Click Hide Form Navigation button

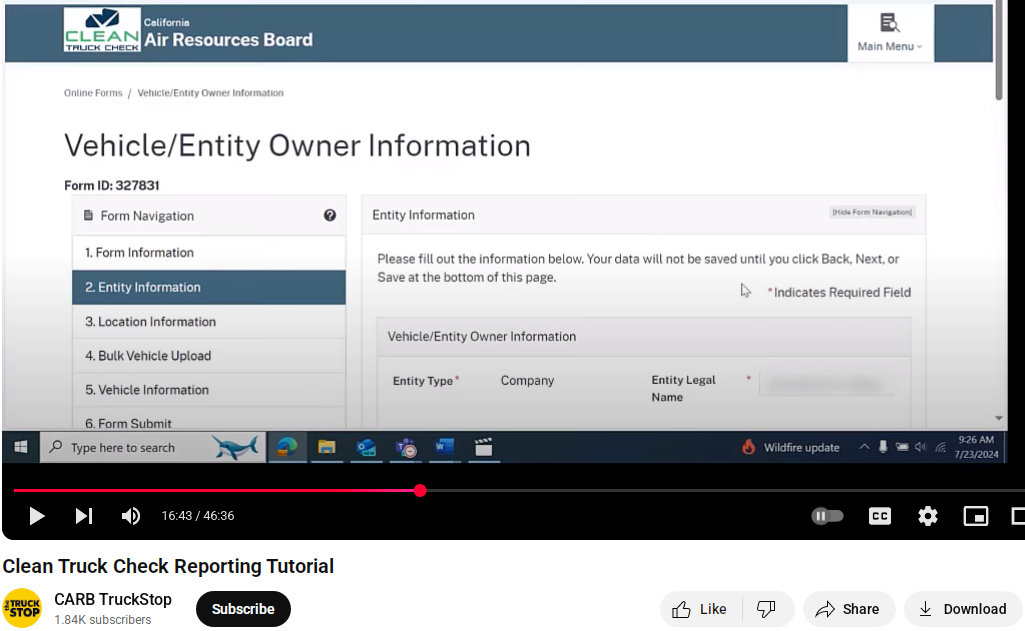(x=872, y=212)
